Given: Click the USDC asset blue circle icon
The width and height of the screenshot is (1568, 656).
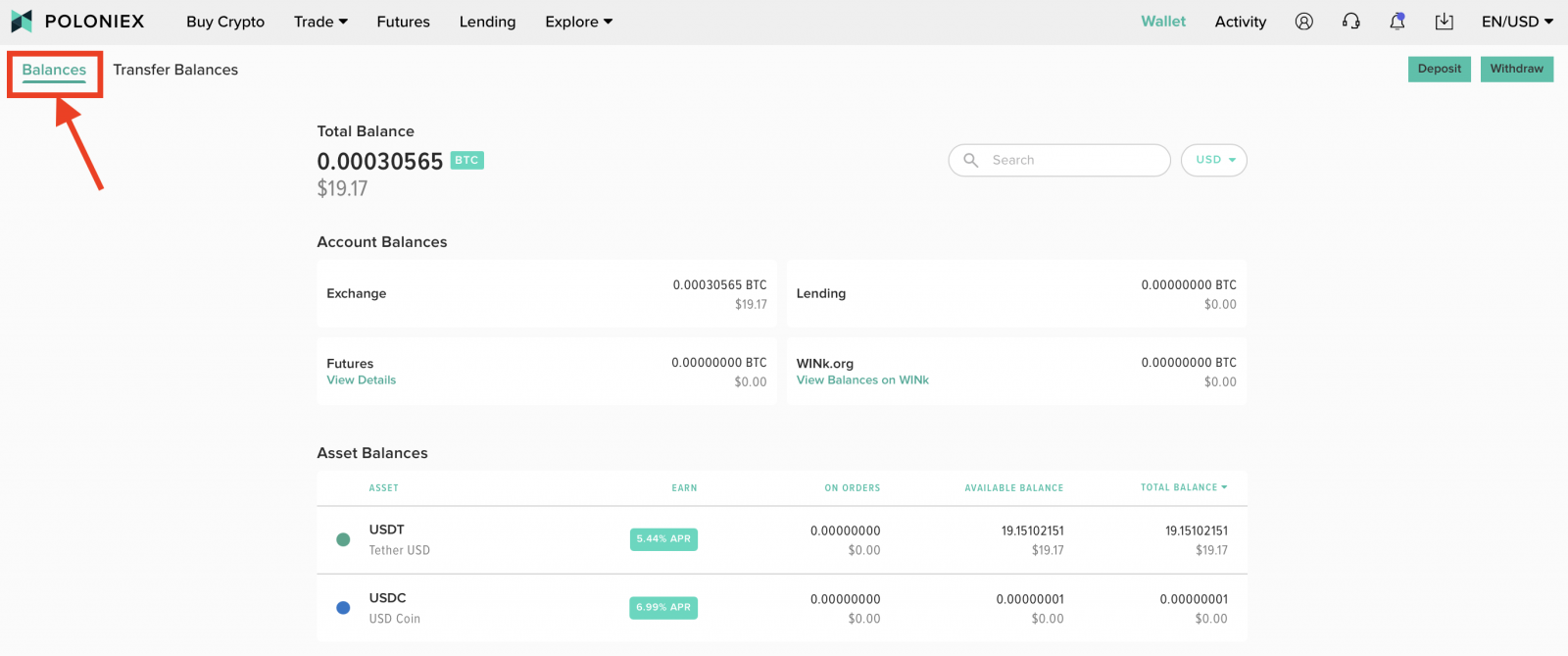Looking at the screenshot, I should click(x=343, y=608).
